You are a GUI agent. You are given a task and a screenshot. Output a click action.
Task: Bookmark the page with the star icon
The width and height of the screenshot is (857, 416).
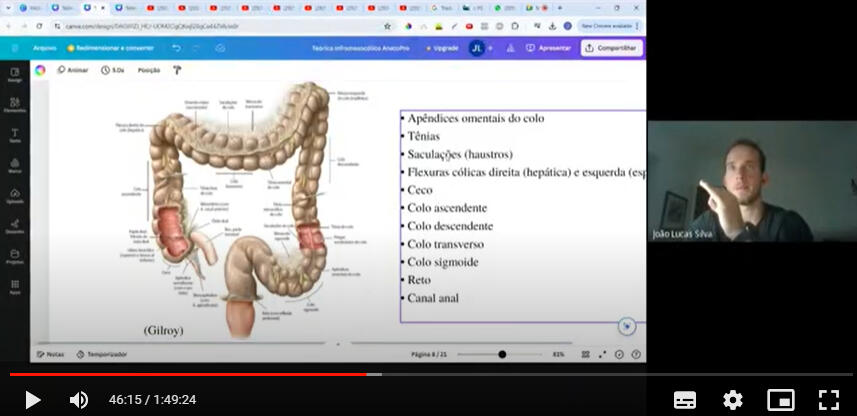tap(388, 26)
